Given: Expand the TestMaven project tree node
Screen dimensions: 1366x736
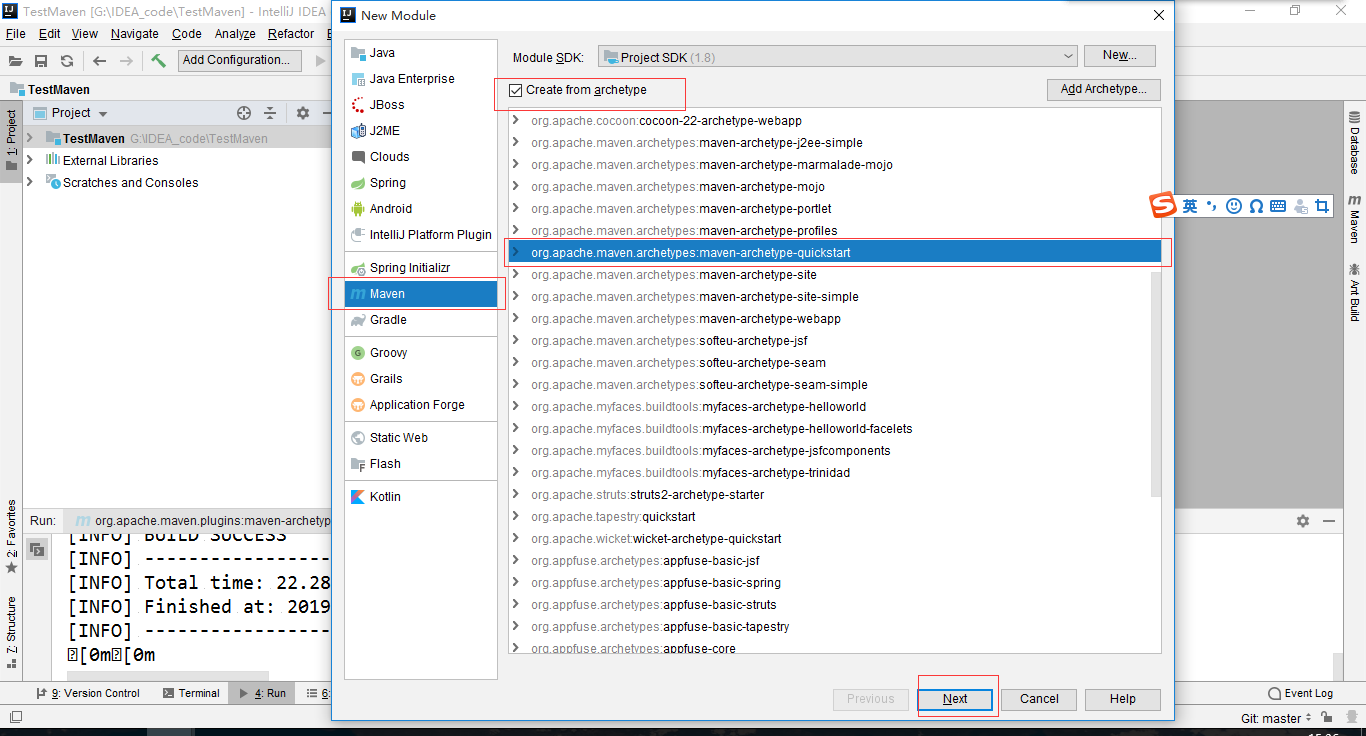Looking at the screenshot, I should coord(29,138).
